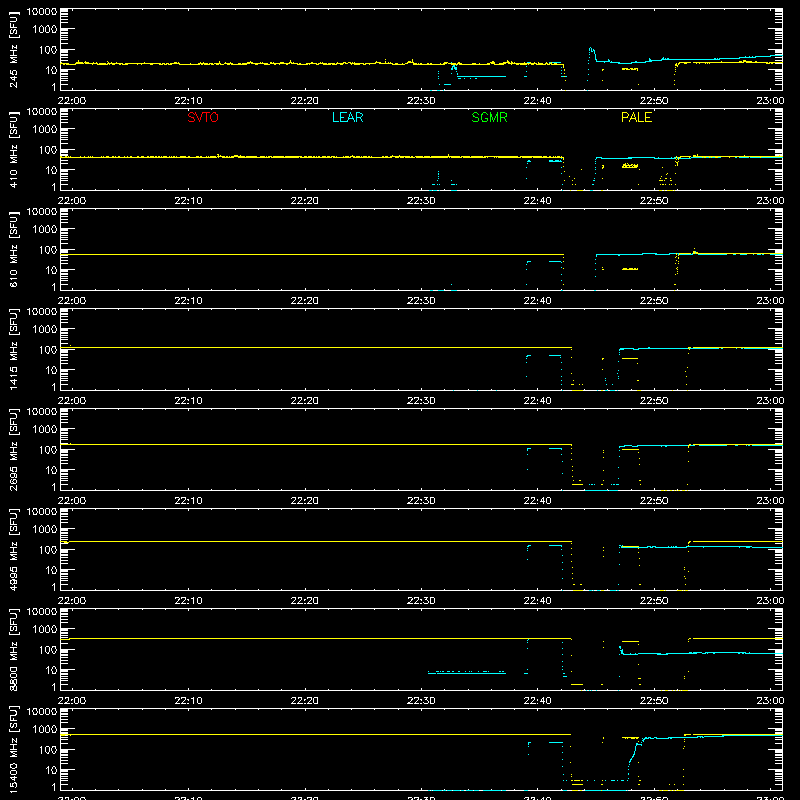
Task: Select the 1415 MHz [SFU] axis title
Action: click(14, 350)
